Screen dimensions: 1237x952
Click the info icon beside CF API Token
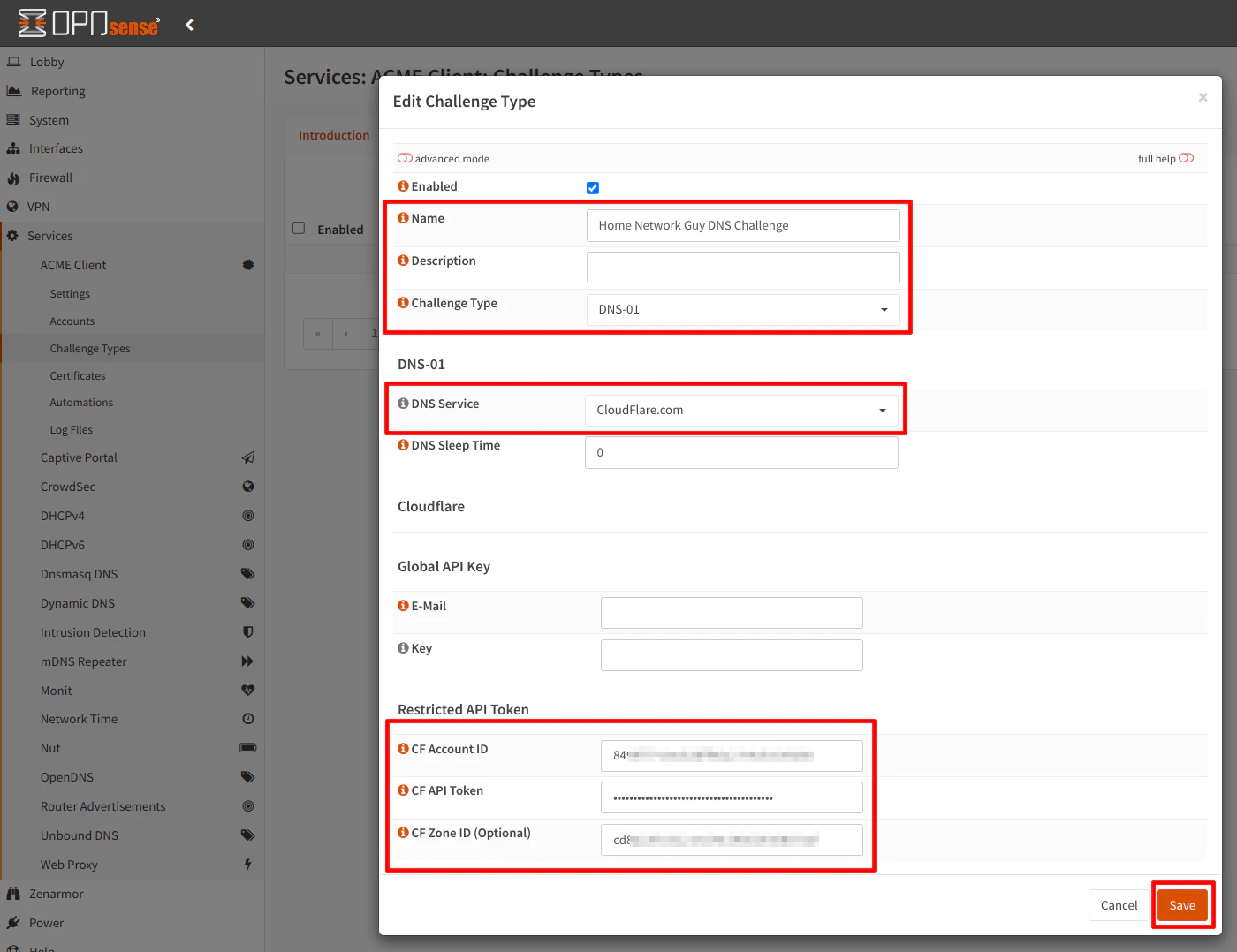(403, 790)
